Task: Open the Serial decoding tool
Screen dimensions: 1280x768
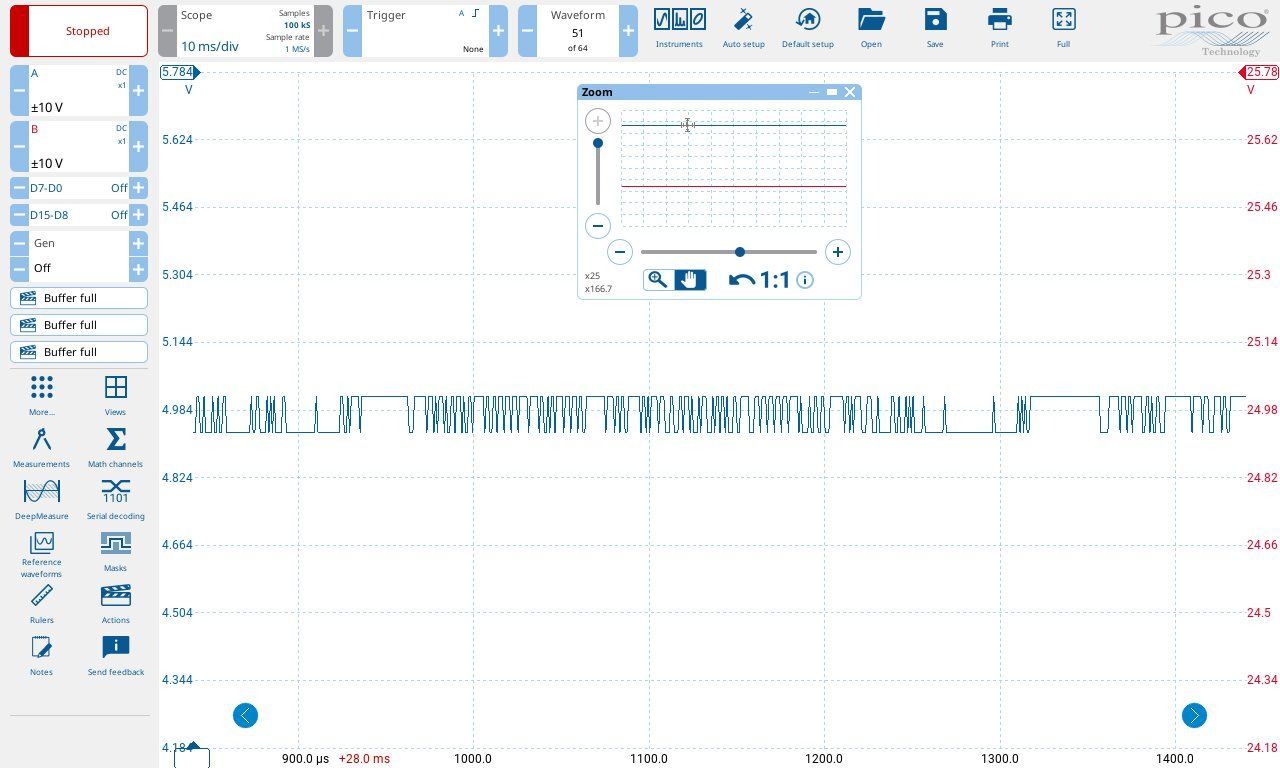Action: pyautogui.click(x=115, y=498)
